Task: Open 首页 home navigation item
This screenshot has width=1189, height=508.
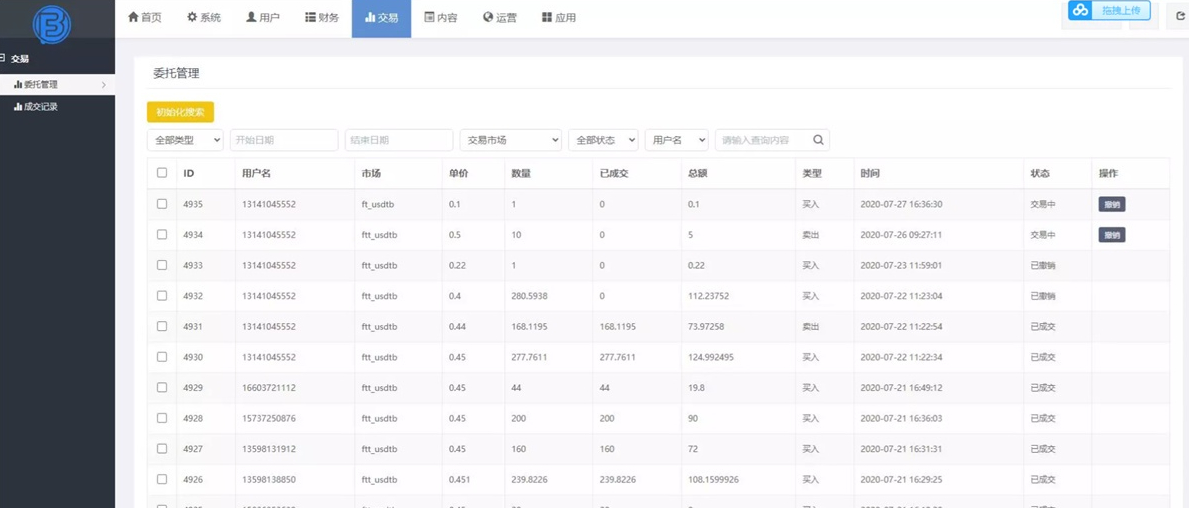Action: [145, 18]
